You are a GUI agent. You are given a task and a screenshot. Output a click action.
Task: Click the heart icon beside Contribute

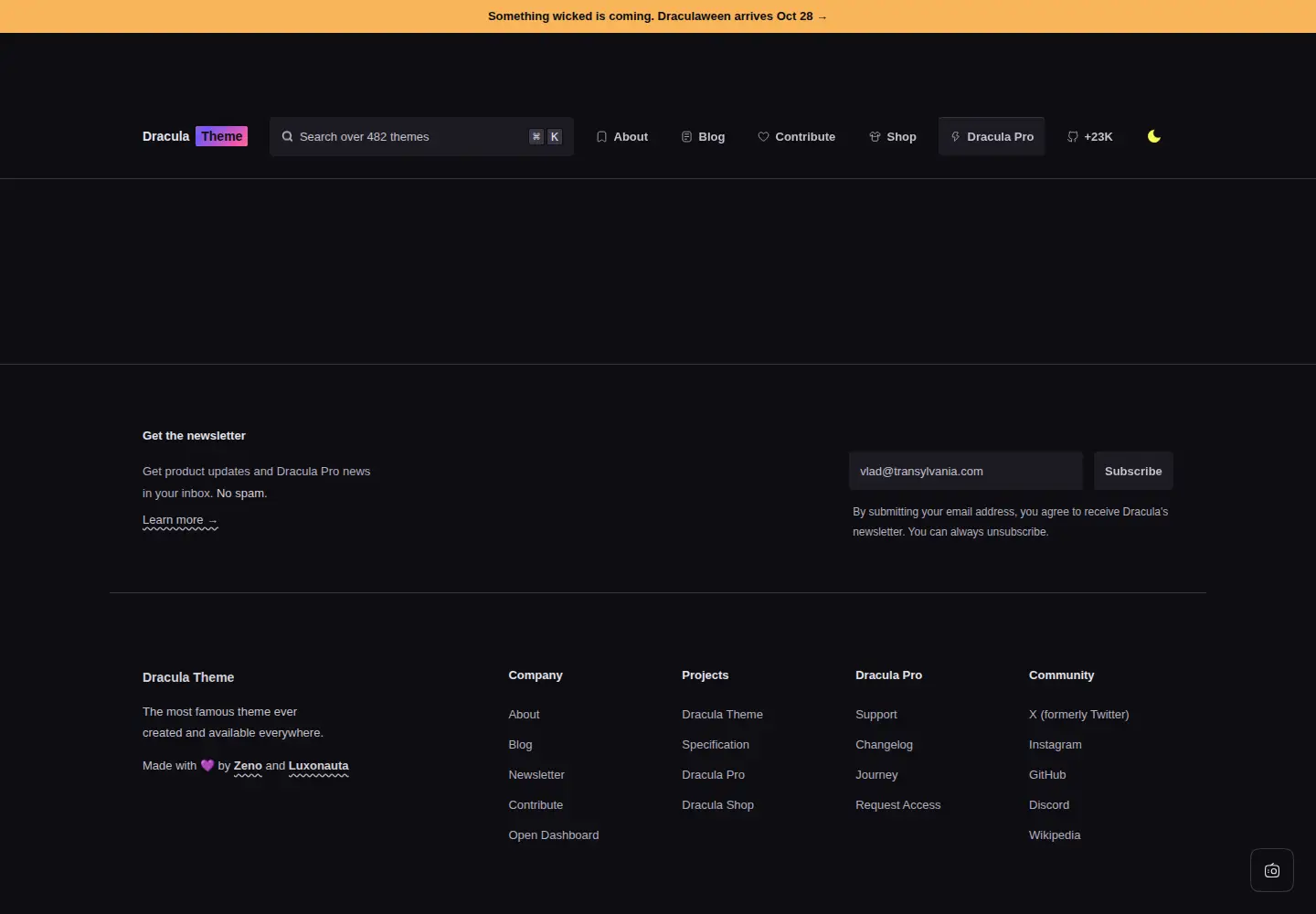(x=763, y=137)
